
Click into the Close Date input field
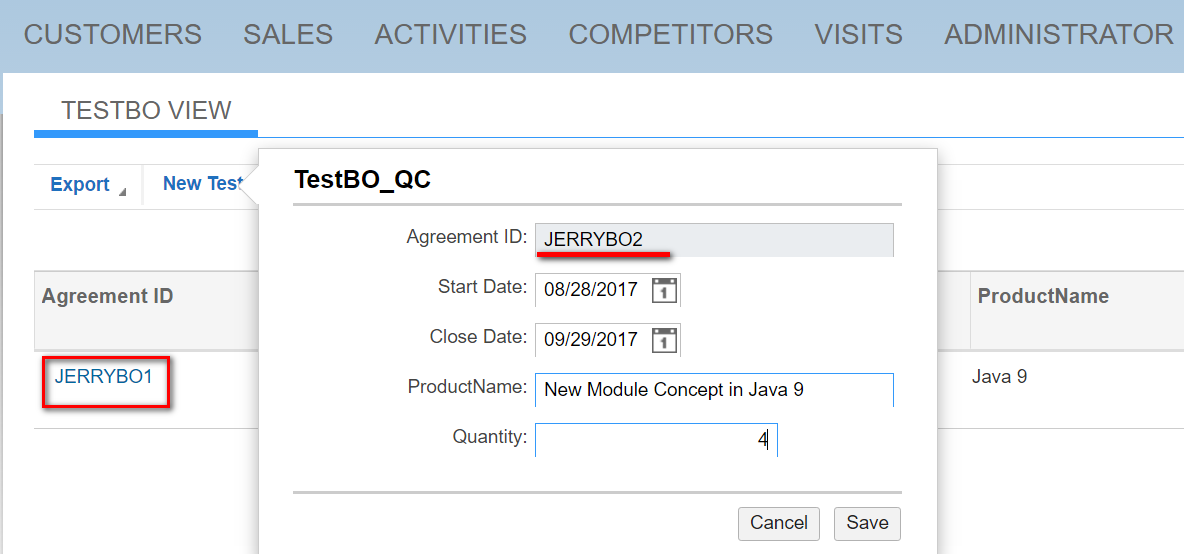coord(591,340)
